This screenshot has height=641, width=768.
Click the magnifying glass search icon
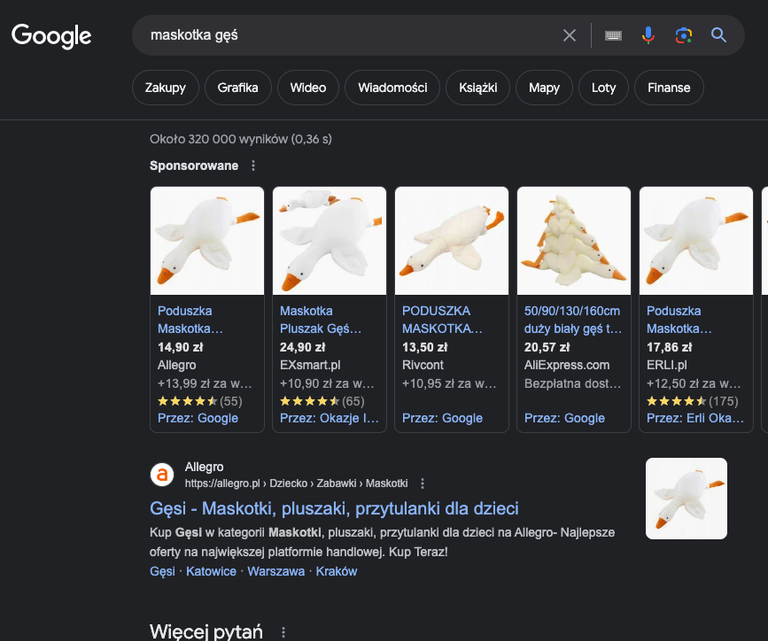pos(719,35)
